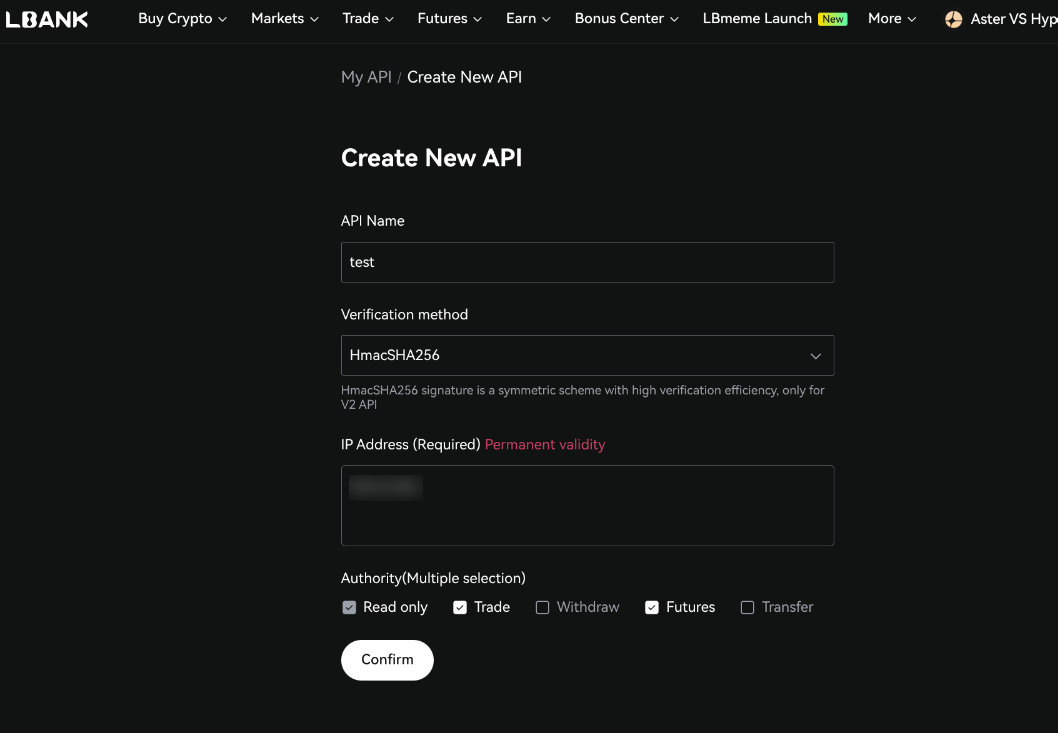
Task: Click into the API Name field
Action: pos(588,263)
